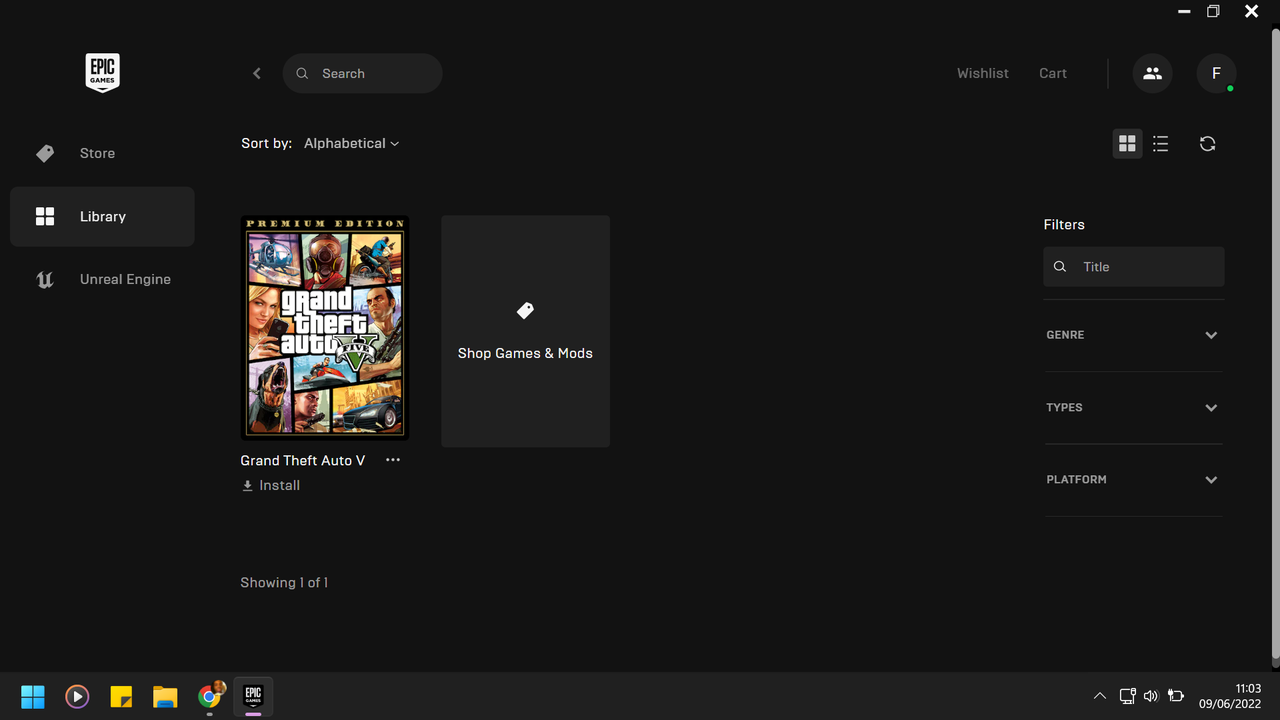Show hidden system tray icons
The width and height of the screenshot is (1280, 720).
click(x=1099, y=696)
